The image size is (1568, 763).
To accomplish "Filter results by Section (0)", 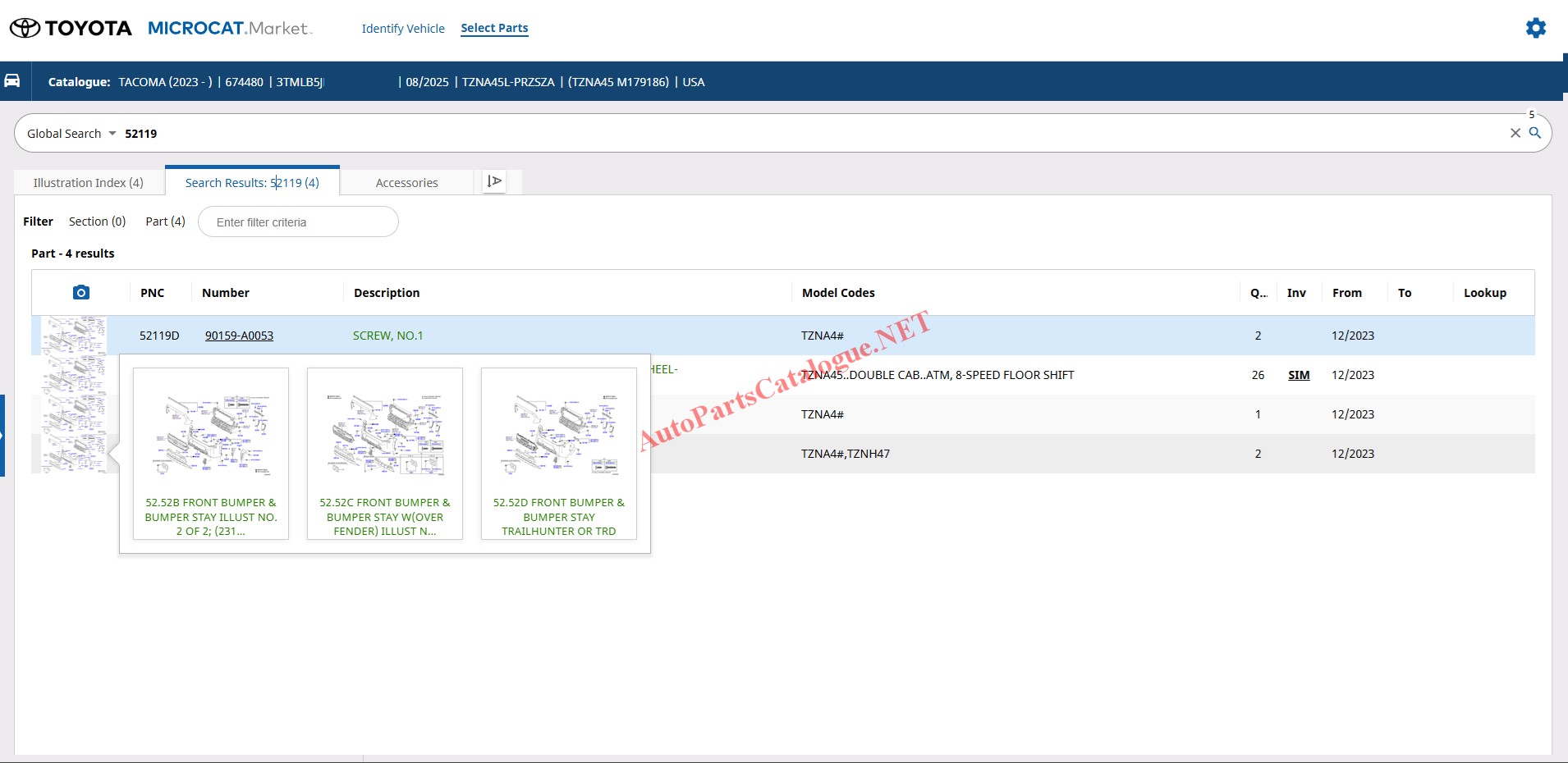I will point(97,222).
